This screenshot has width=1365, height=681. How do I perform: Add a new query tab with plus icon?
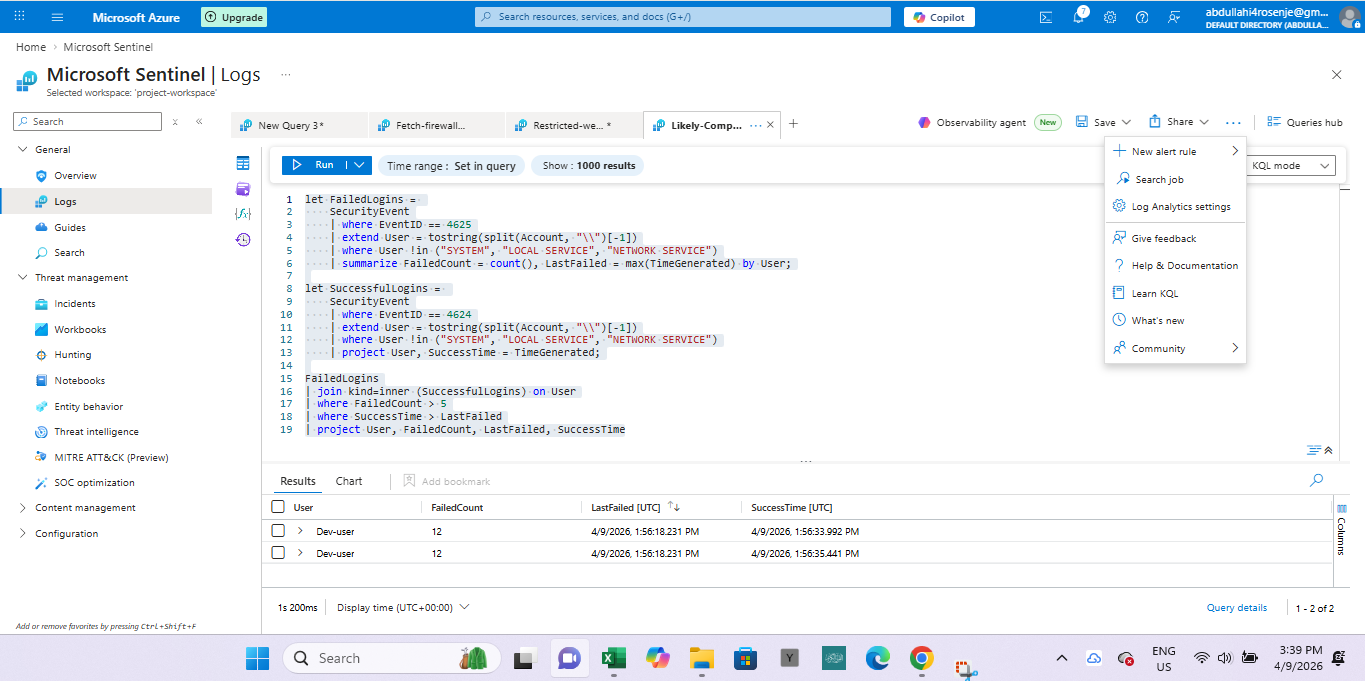(x=794, y=124)
